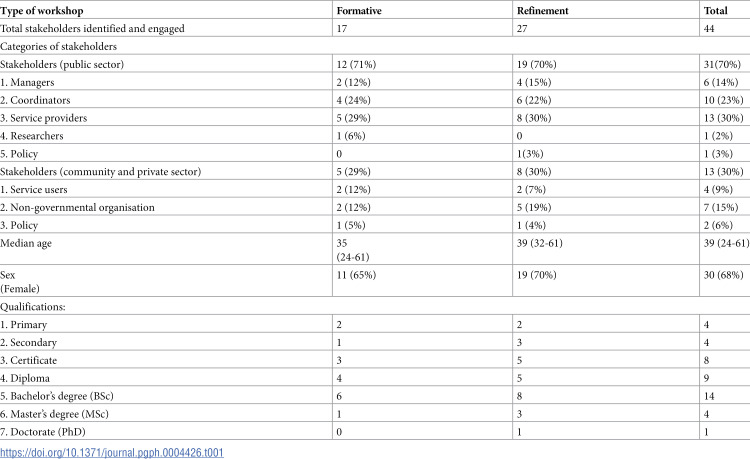Select the 'Refinement' column header

(542, 11)
